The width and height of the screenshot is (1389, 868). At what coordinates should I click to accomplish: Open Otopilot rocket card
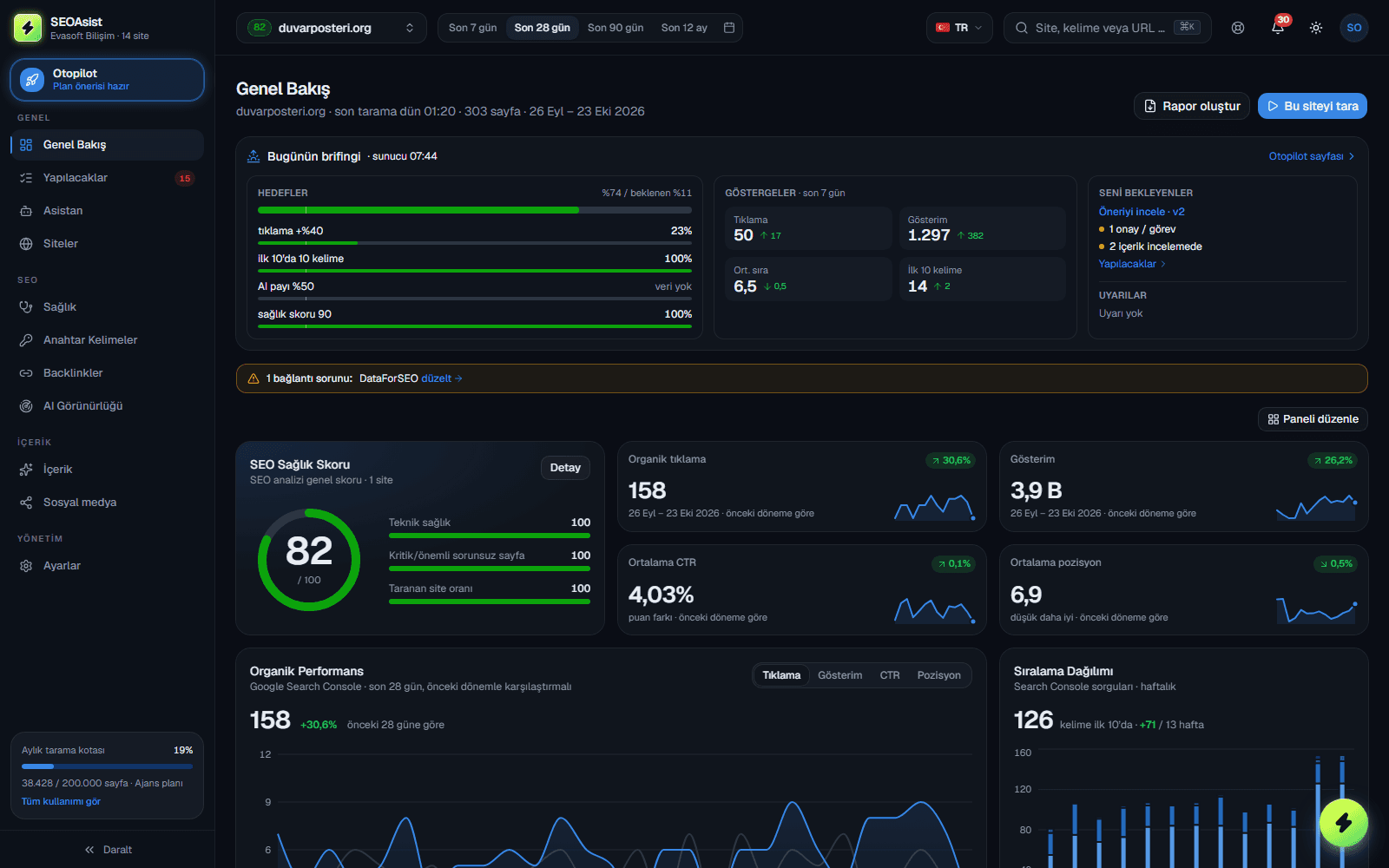[x=108, y=80]
